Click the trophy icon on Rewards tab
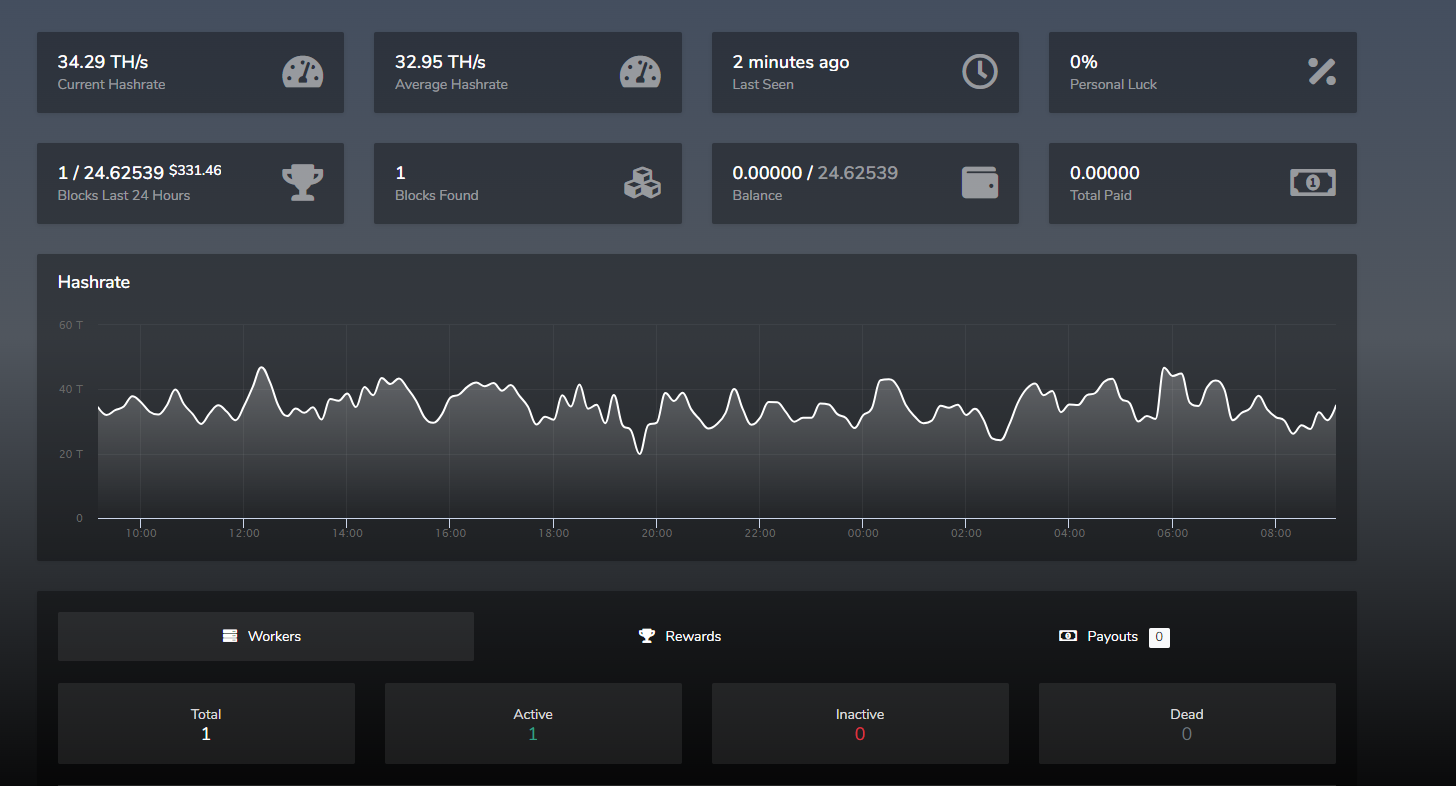Viewport: 1456px width, 786px height. click(647, 636)
